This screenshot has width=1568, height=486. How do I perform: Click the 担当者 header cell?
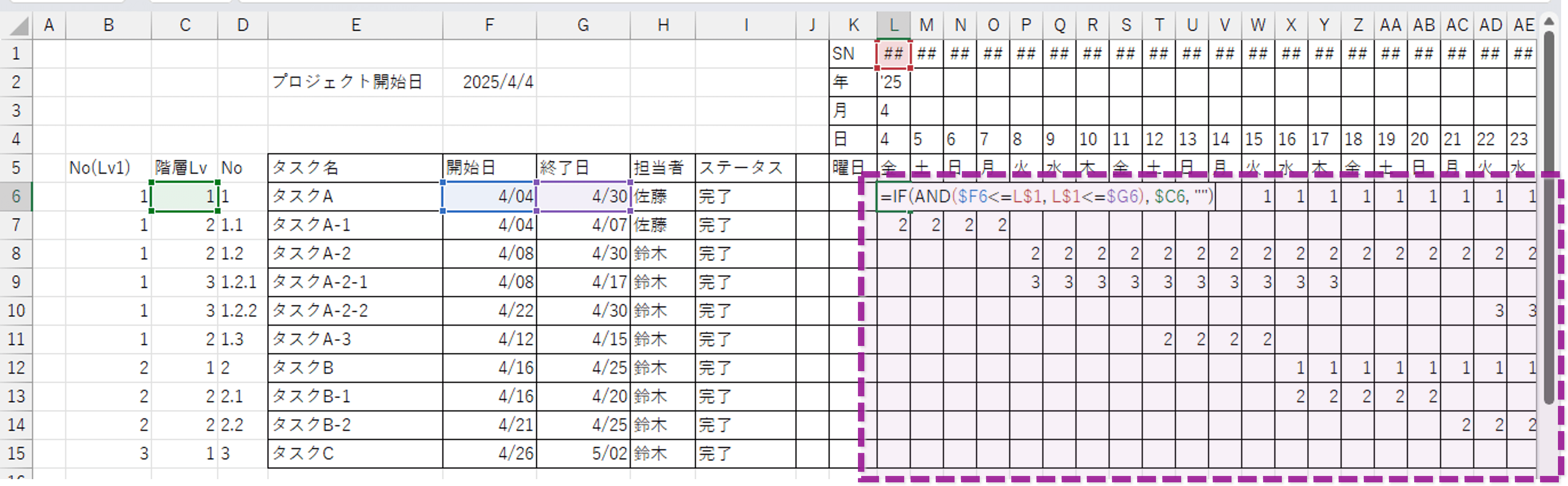click(663, 167)
